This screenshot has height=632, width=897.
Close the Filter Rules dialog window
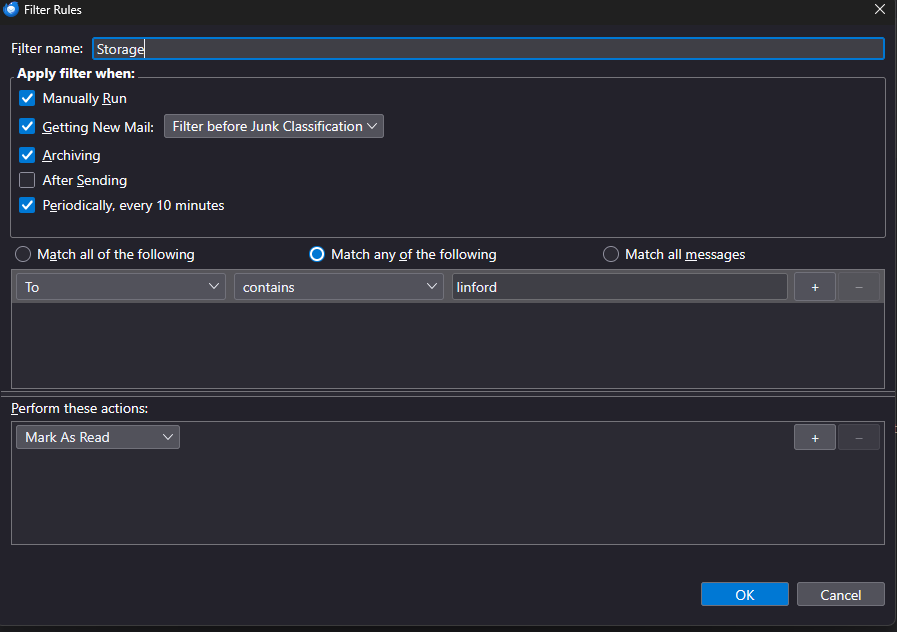coord(879,10)
